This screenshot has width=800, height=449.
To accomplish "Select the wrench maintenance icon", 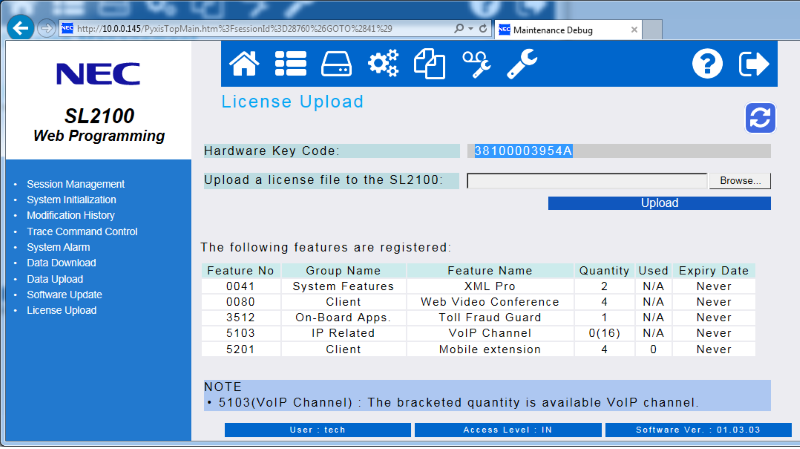I will [x=521, y=64].
